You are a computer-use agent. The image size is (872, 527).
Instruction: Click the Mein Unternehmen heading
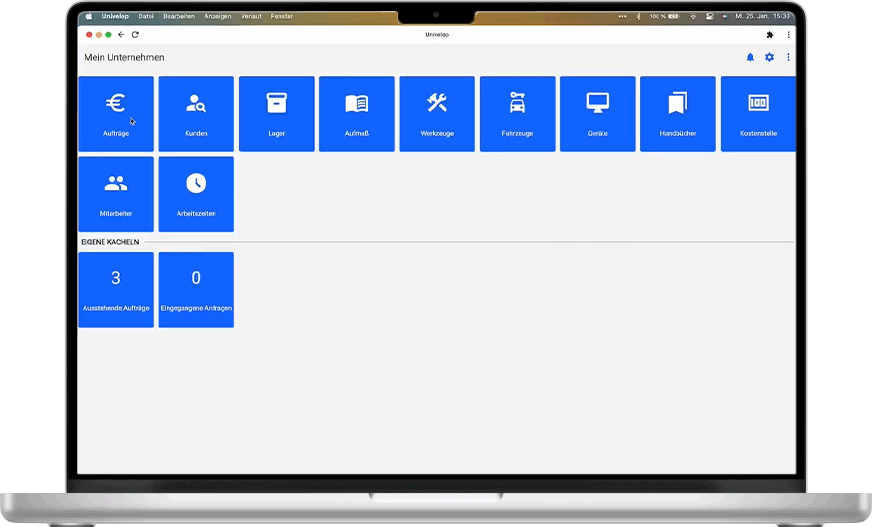(124, 57)
